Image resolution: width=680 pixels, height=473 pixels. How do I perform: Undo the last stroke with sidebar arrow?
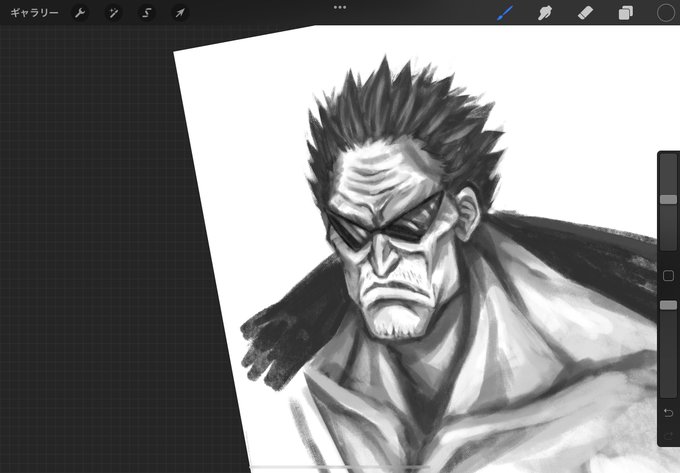coord(668,413)
